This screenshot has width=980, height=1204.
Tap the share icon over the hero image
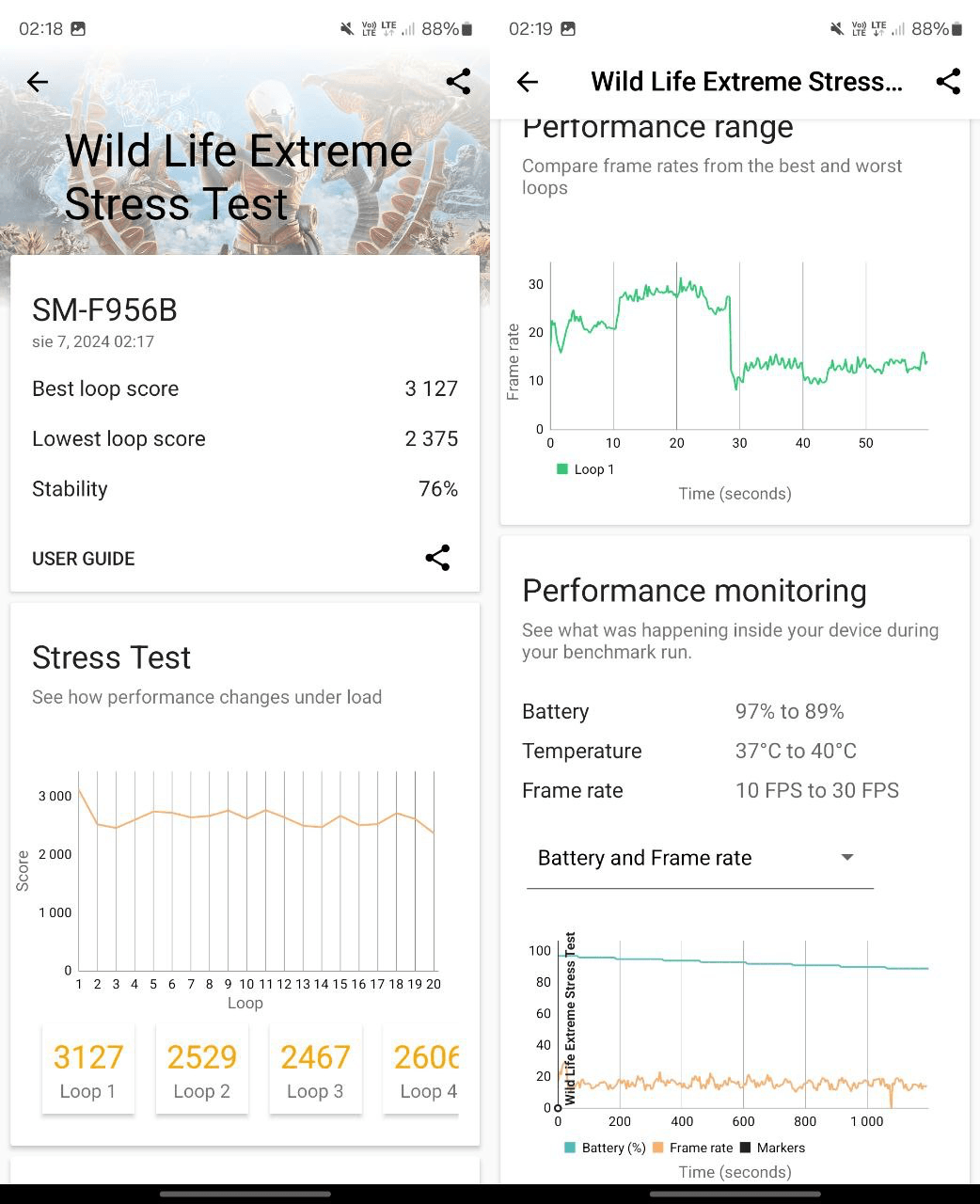[458, 82]
